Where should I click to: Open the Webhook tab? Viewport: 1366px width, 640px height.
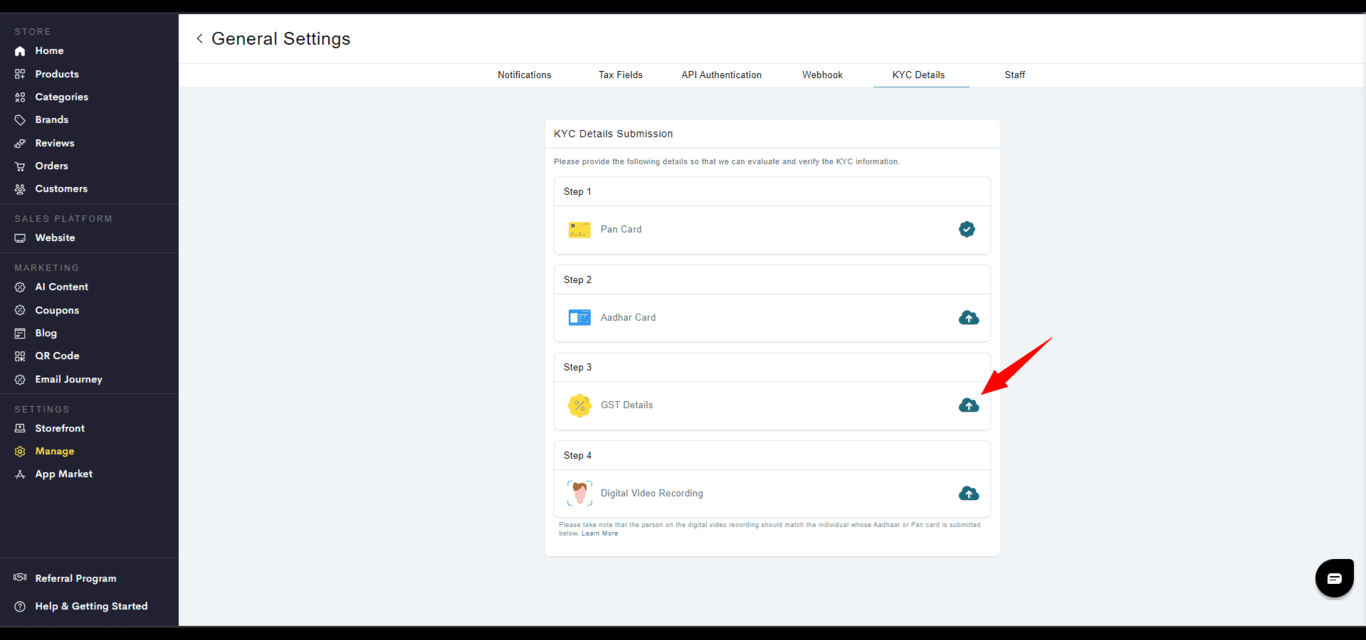pos(822,75)
